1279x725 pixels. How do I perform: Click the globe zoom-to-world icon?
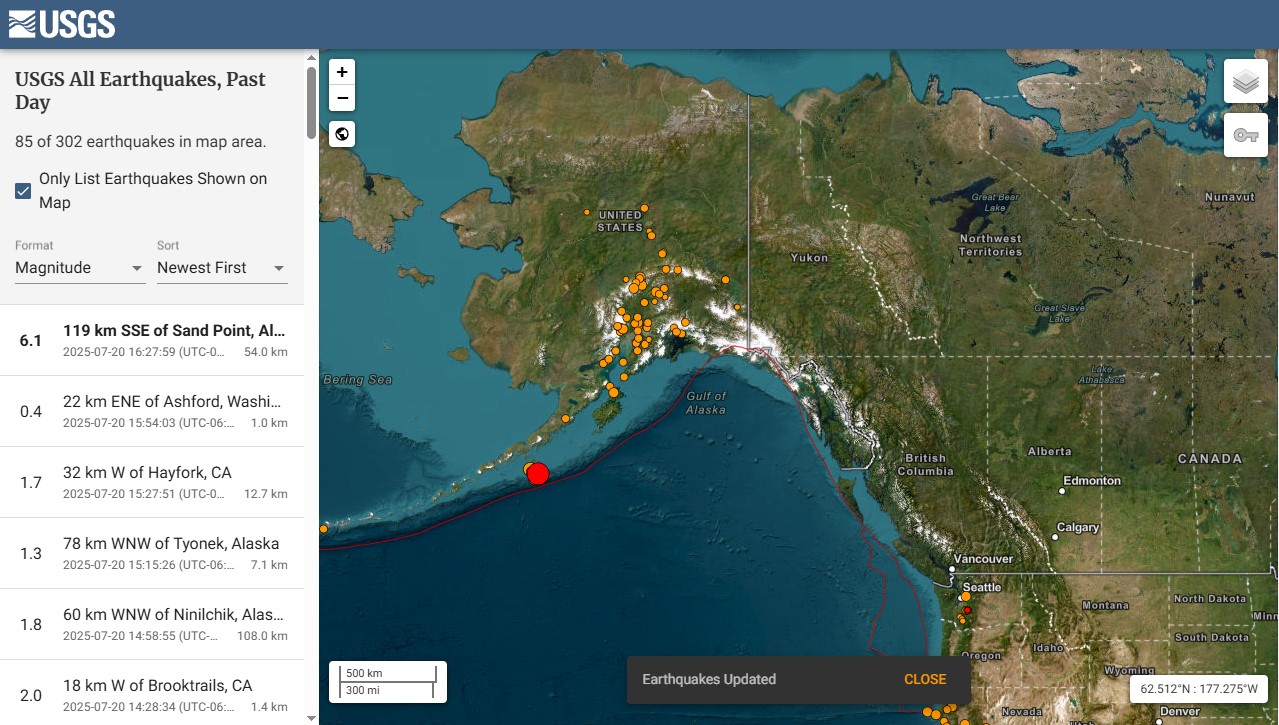coord(342,134)
